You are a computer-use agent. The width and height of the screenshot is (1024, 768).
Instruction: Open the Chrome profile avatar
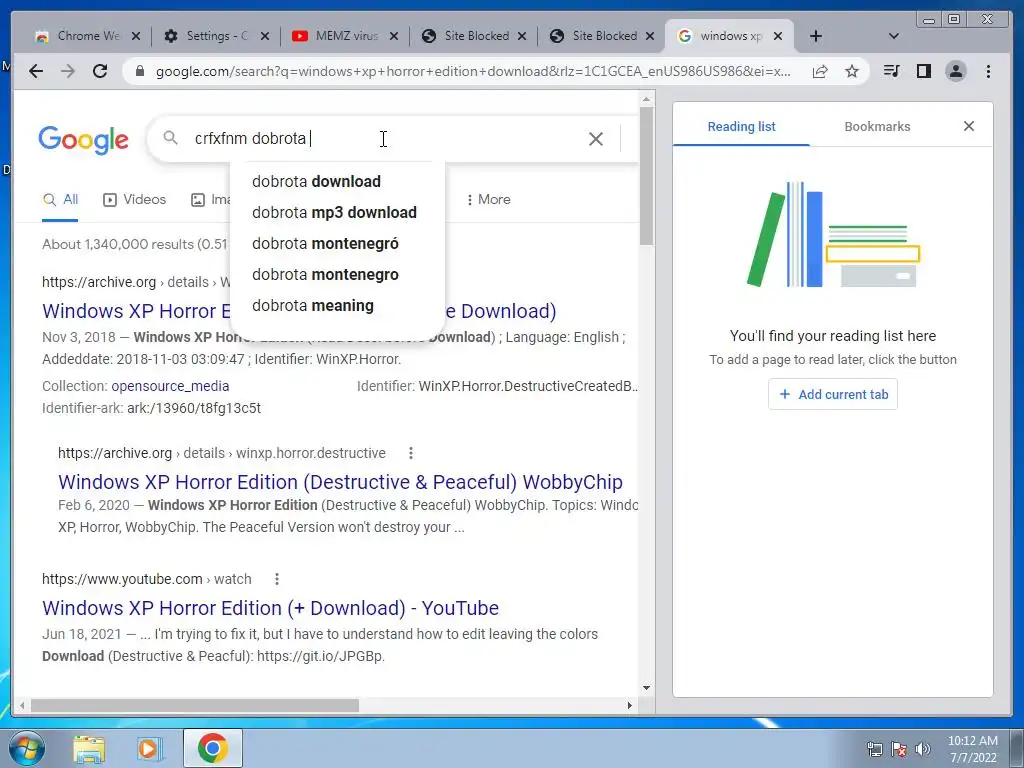pos(955,71)
